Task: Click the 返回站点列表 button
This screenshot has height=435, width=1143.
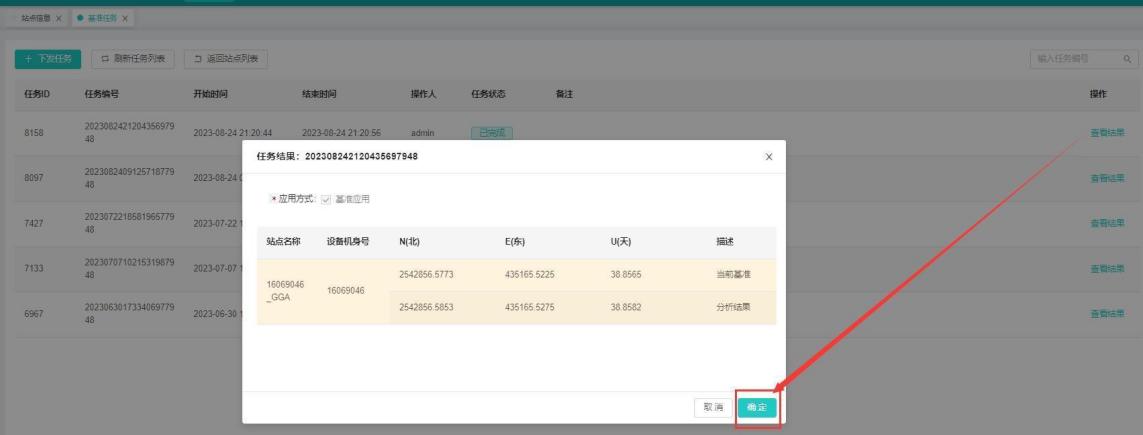Action: point(226,60)
